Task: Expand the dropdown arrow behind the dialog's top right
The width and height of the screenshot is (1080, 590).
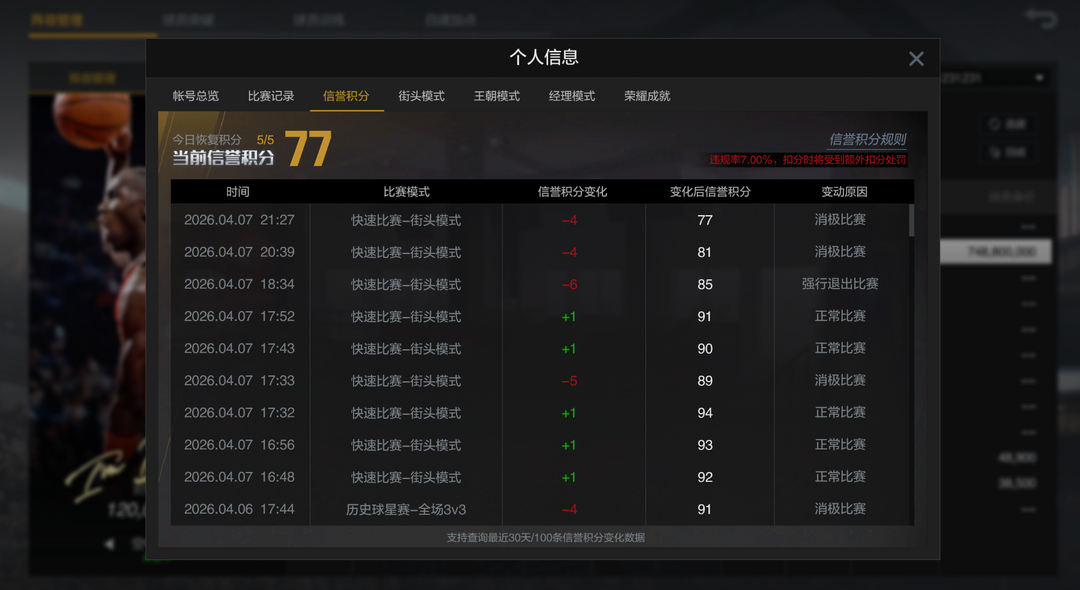Action: point(1039,78)
